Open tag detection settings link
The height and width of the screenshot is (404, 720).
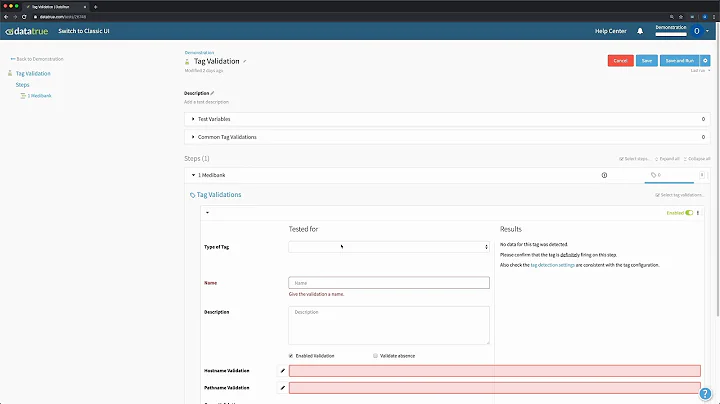tap(552, 265)
